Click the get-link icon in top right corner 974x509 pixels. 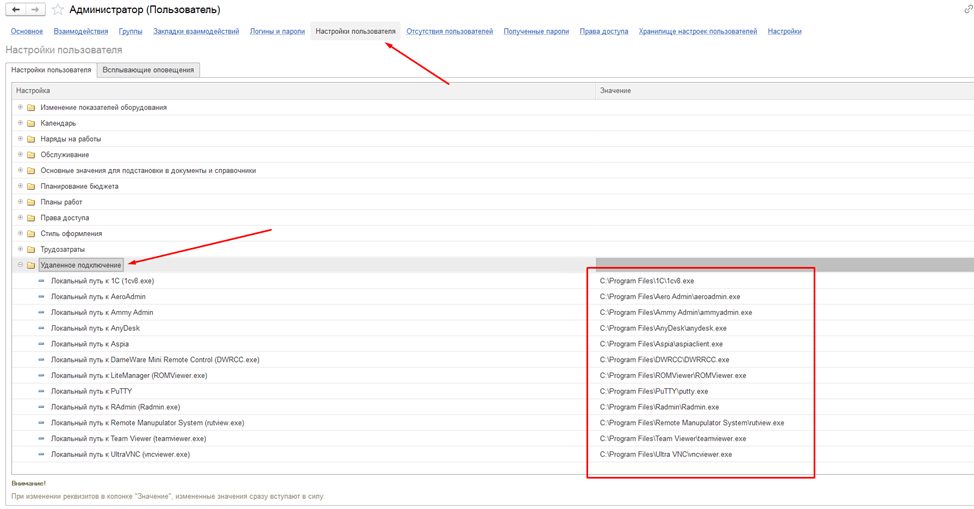(967, 10)
